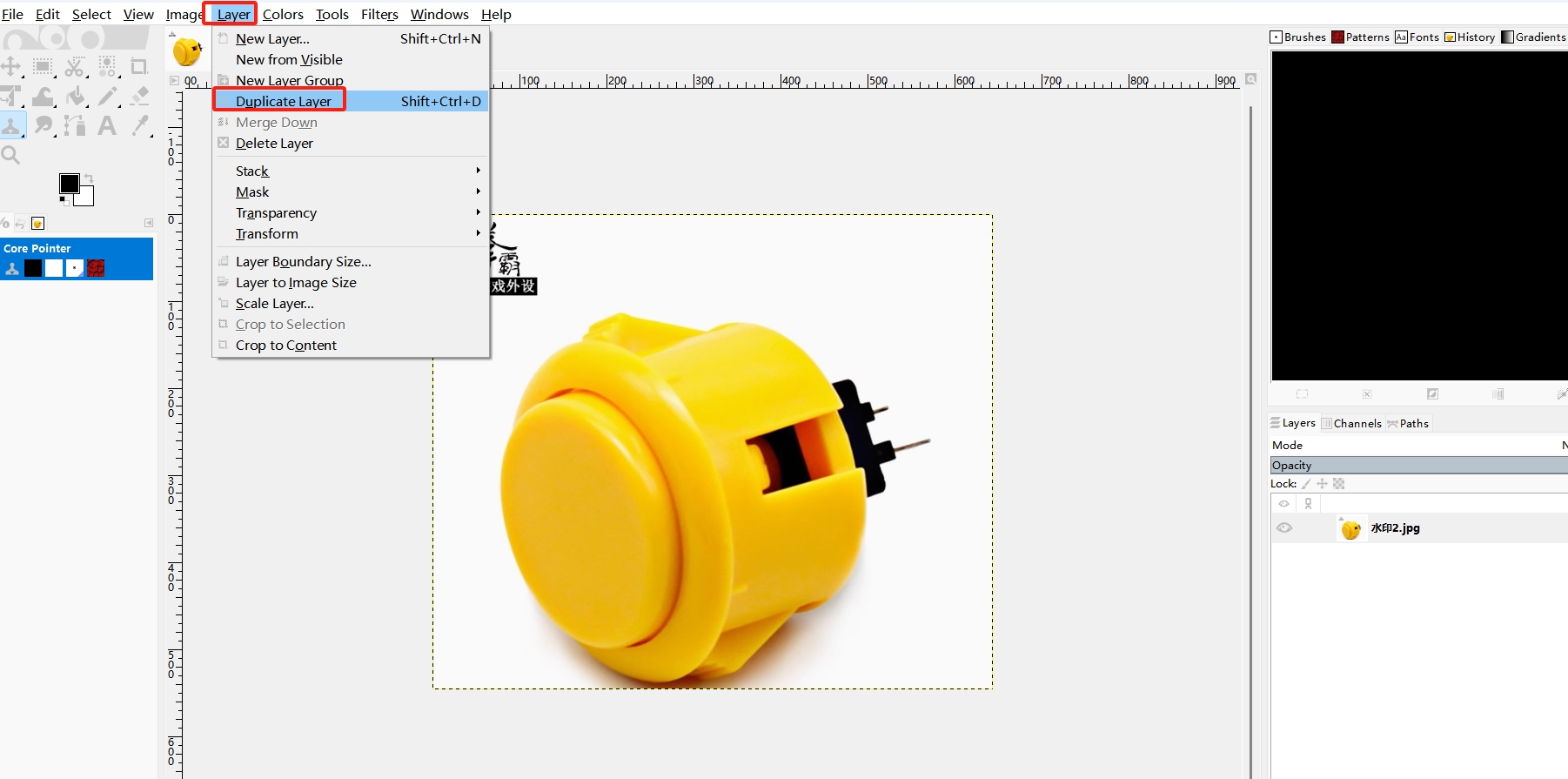Expand the Transform submenu
This screenshot has width=1568, height=779.
point(352,233)
